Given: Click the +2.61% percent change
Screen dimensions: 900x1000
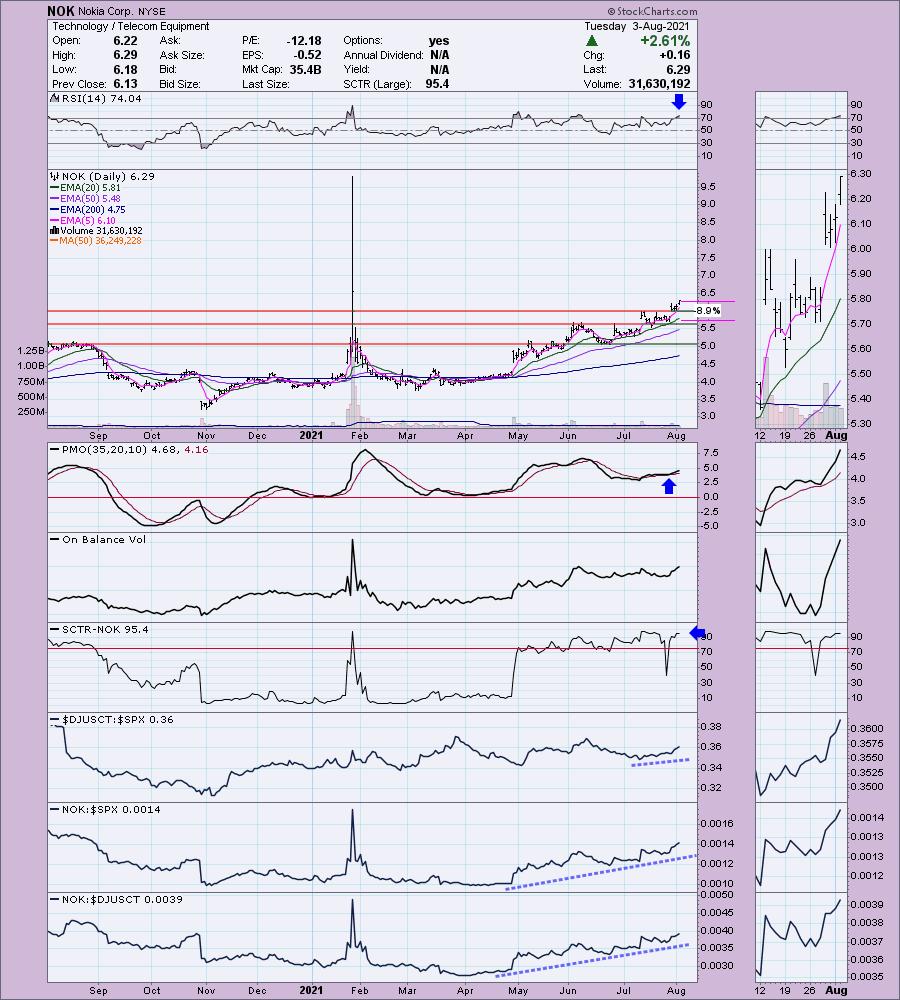Looking at the screenshot, I should 665,40.
